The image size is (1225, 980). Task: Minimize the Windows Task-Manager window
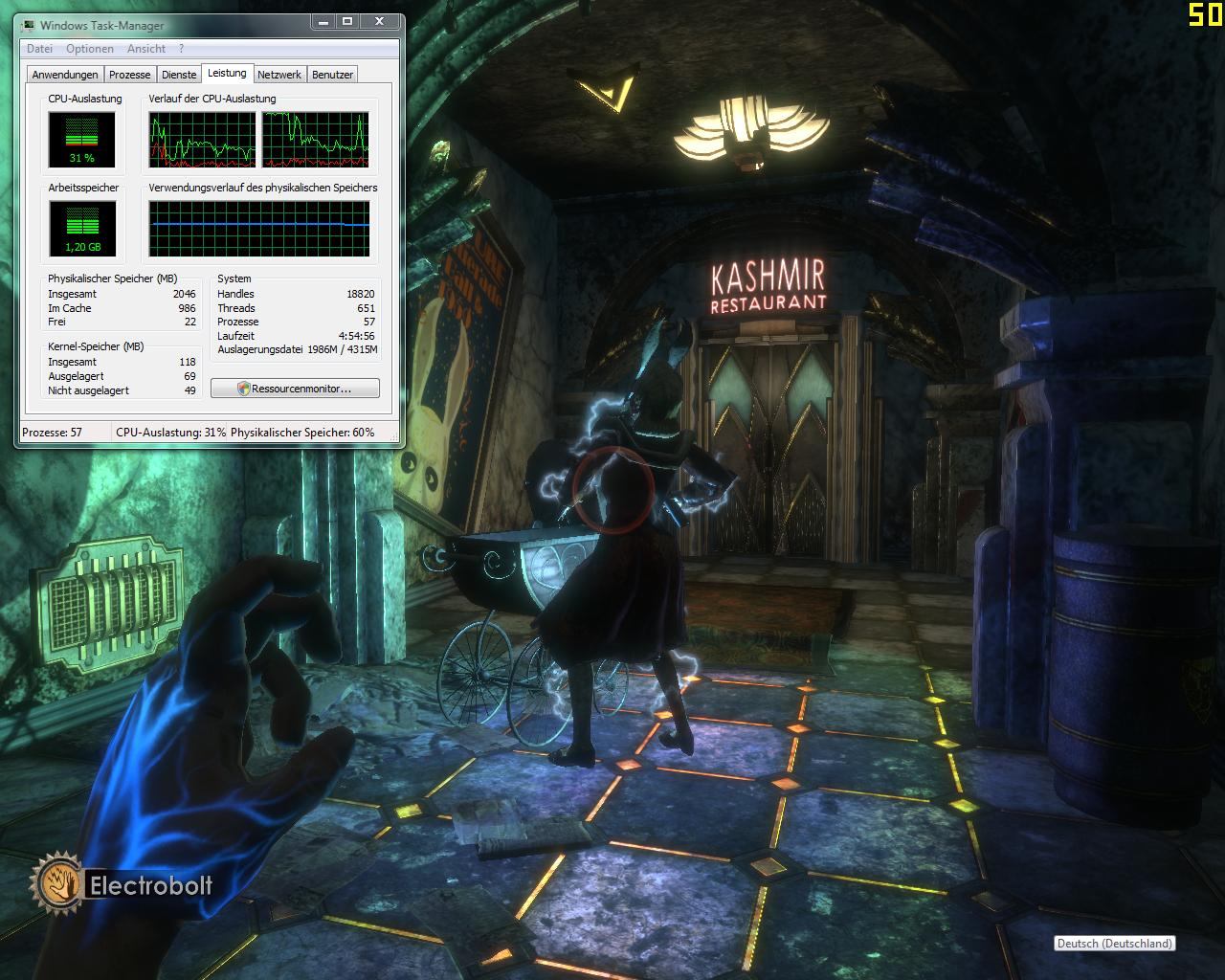(322, 22)
